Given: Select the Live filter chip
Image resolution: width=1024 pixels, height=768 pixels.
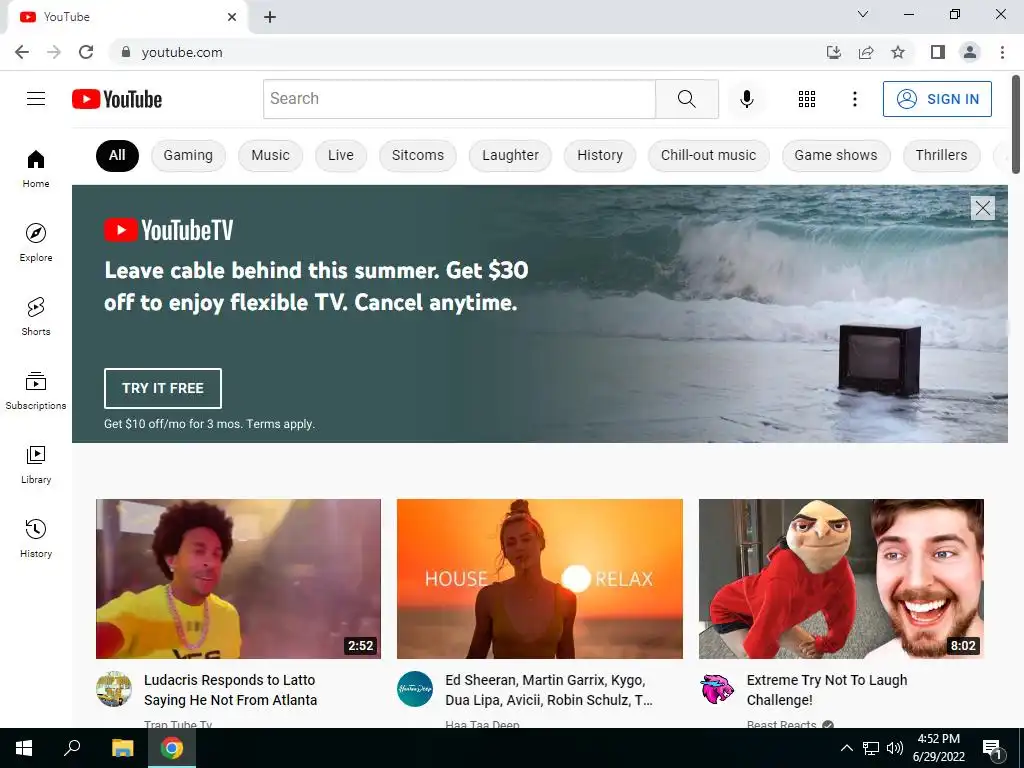Looking at the screenshot, I should pos(341,155).
